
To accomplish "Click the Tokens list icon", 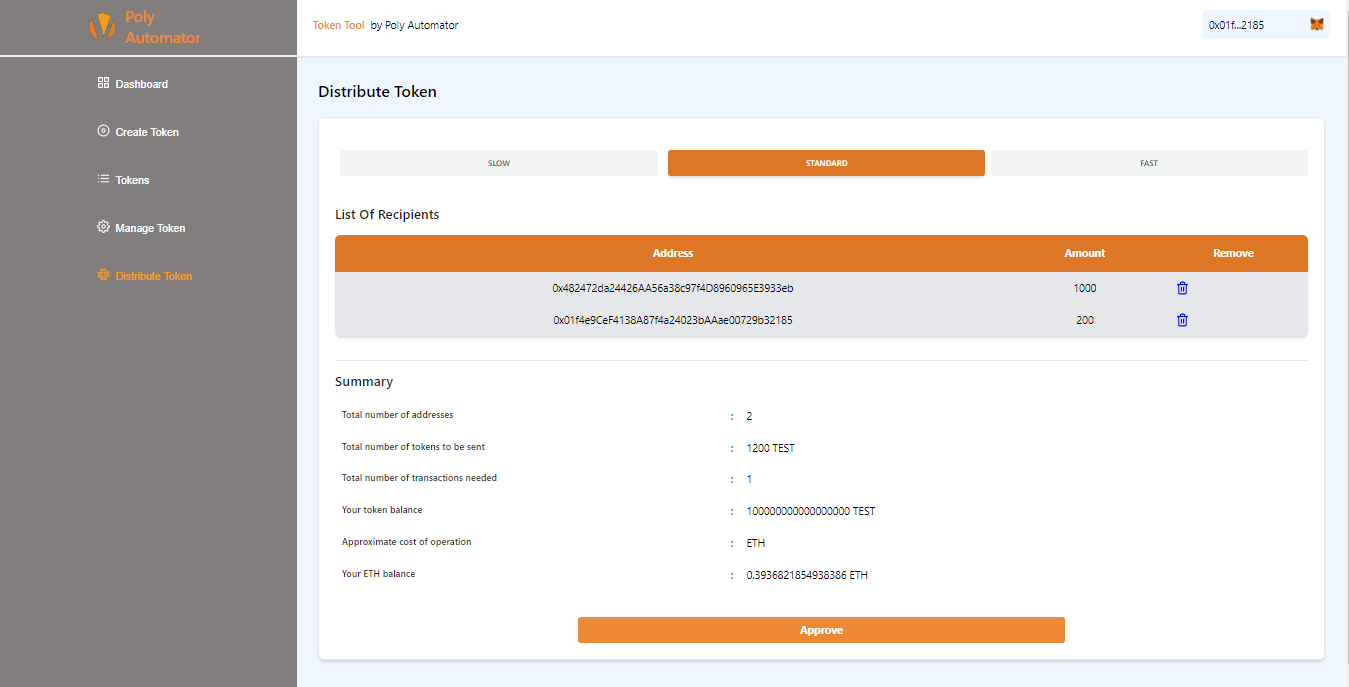I will click(103, 179).
